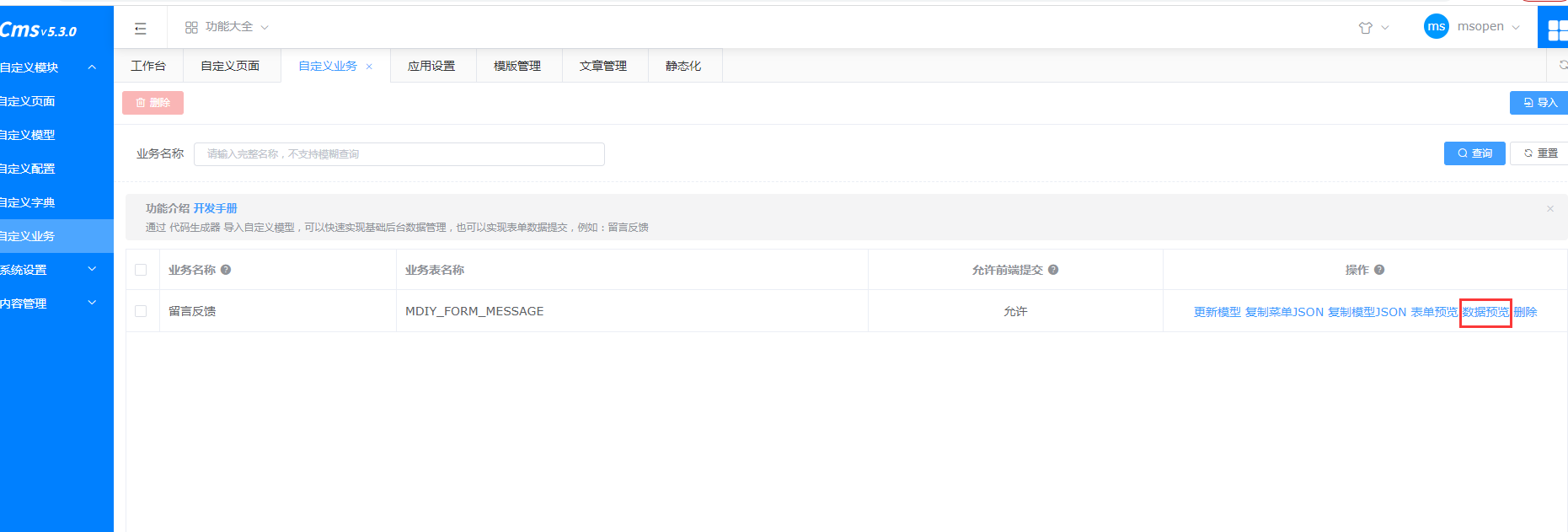
Task: Click the 导入 import button
Action: pyautogui.click(x=1539, y=103)
